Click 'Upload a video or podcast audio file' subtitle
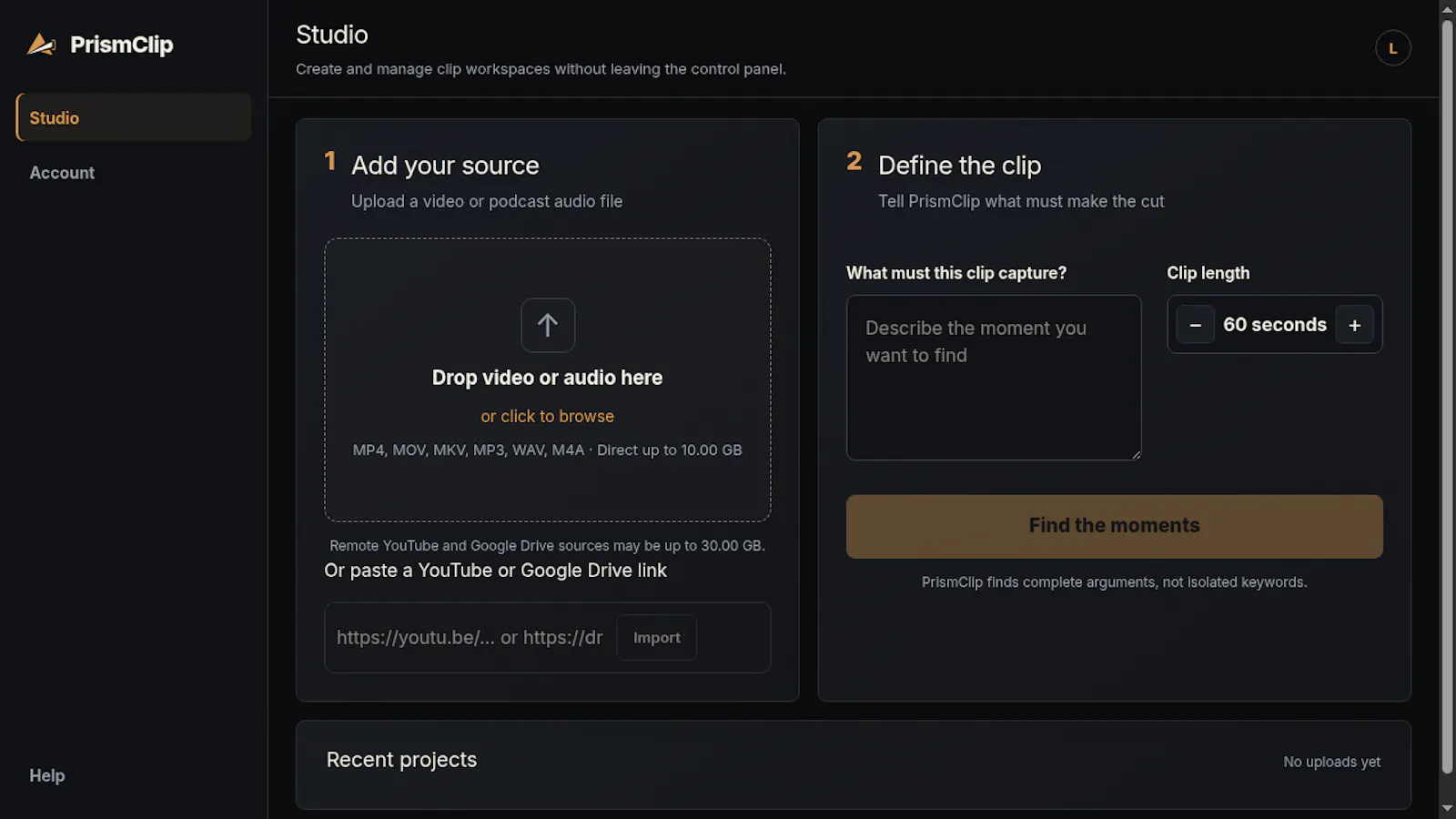This screenshot has width=1456, height=819. point(487,201)
